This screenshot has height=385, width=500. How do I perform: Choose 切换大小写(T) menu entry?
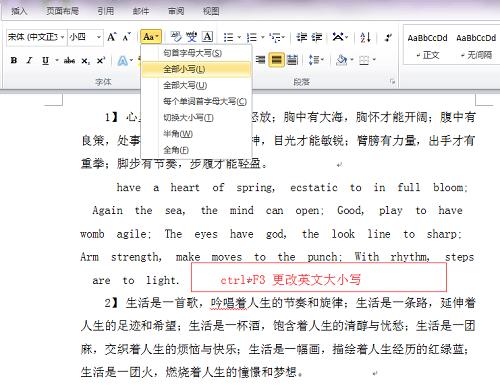click(196, 118)
